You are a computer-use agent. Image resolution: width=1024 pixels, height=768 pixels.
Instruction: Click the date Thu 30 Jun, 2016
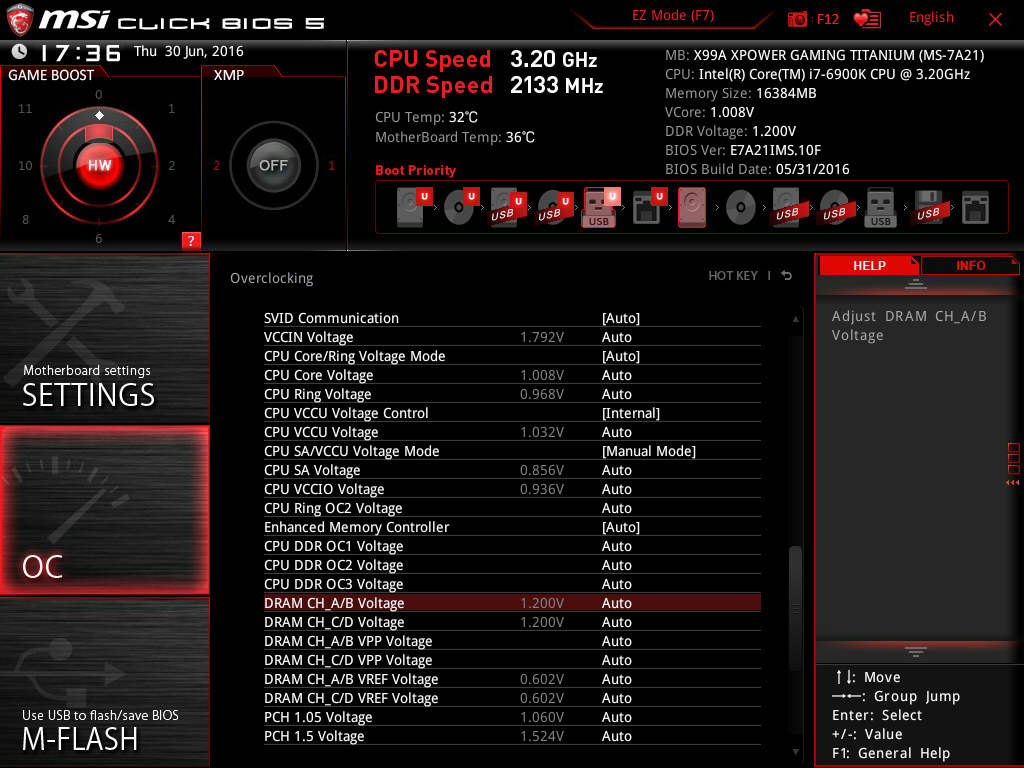click(189, 52)
